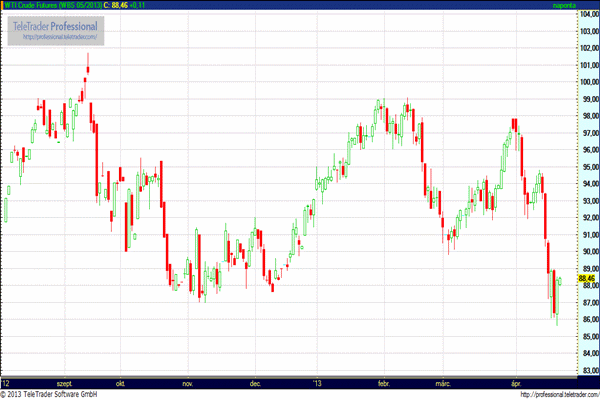Open the footer professional.teletrader.com URL

click(556, 394)
